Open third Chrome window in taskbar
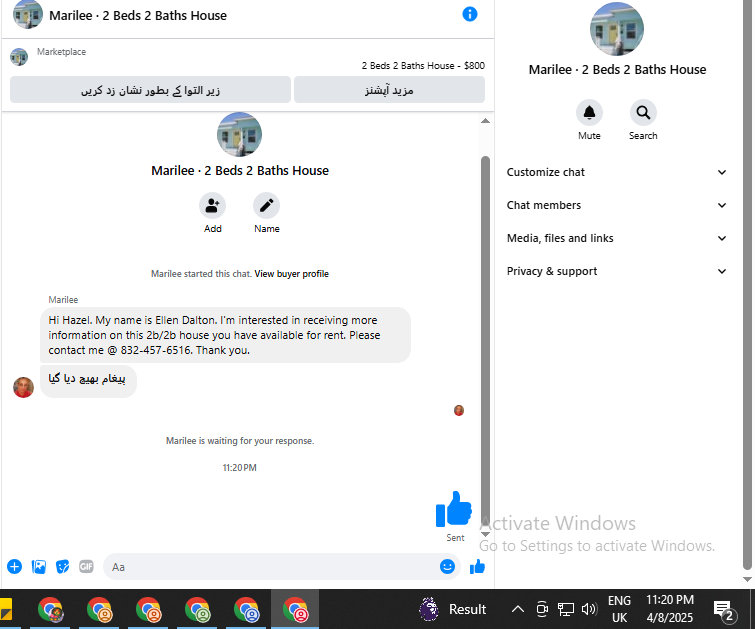755x629 pixels. coord(148,609)
